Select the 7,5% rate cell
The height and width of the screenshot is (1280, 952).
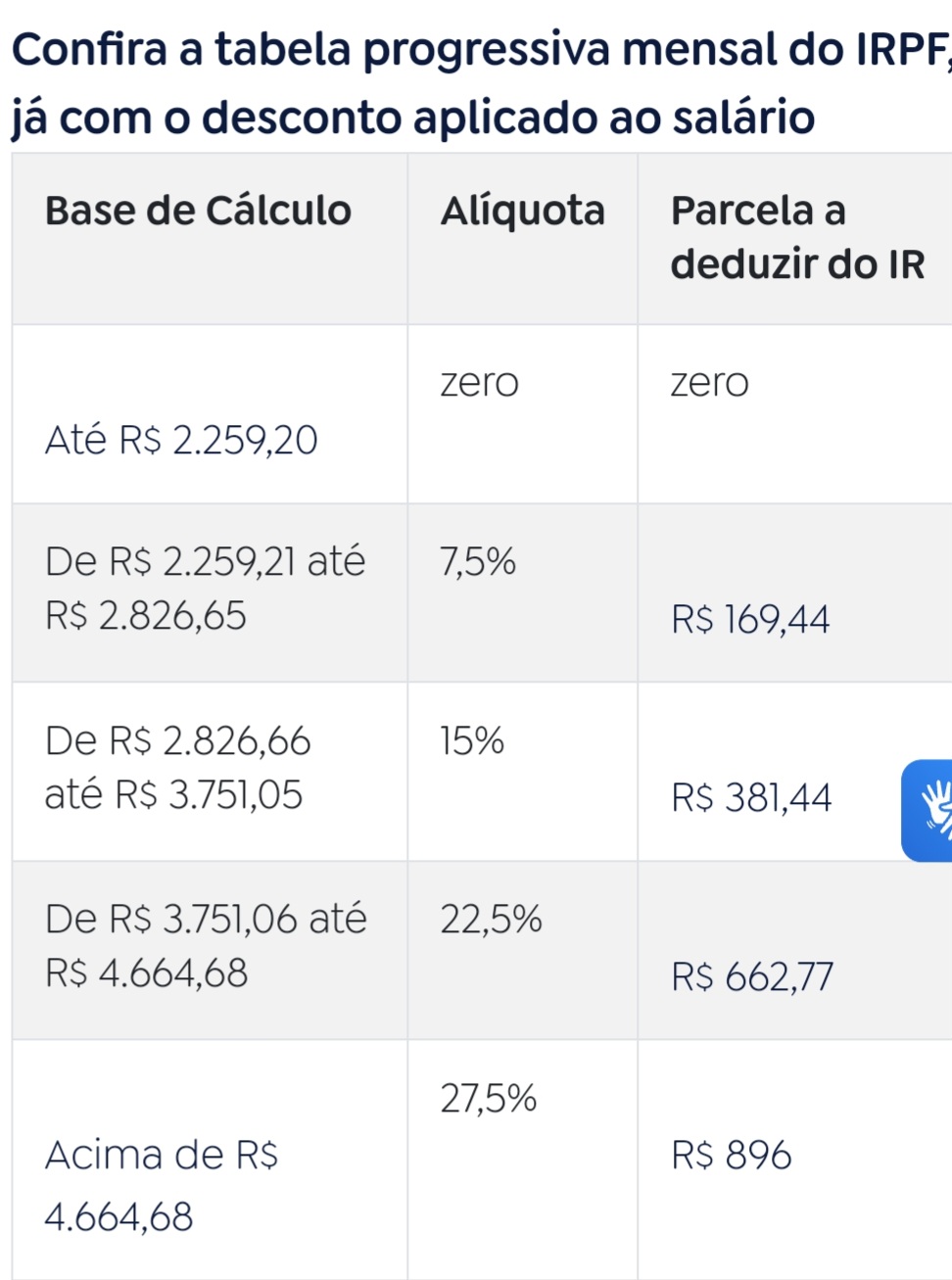[478, 562]
